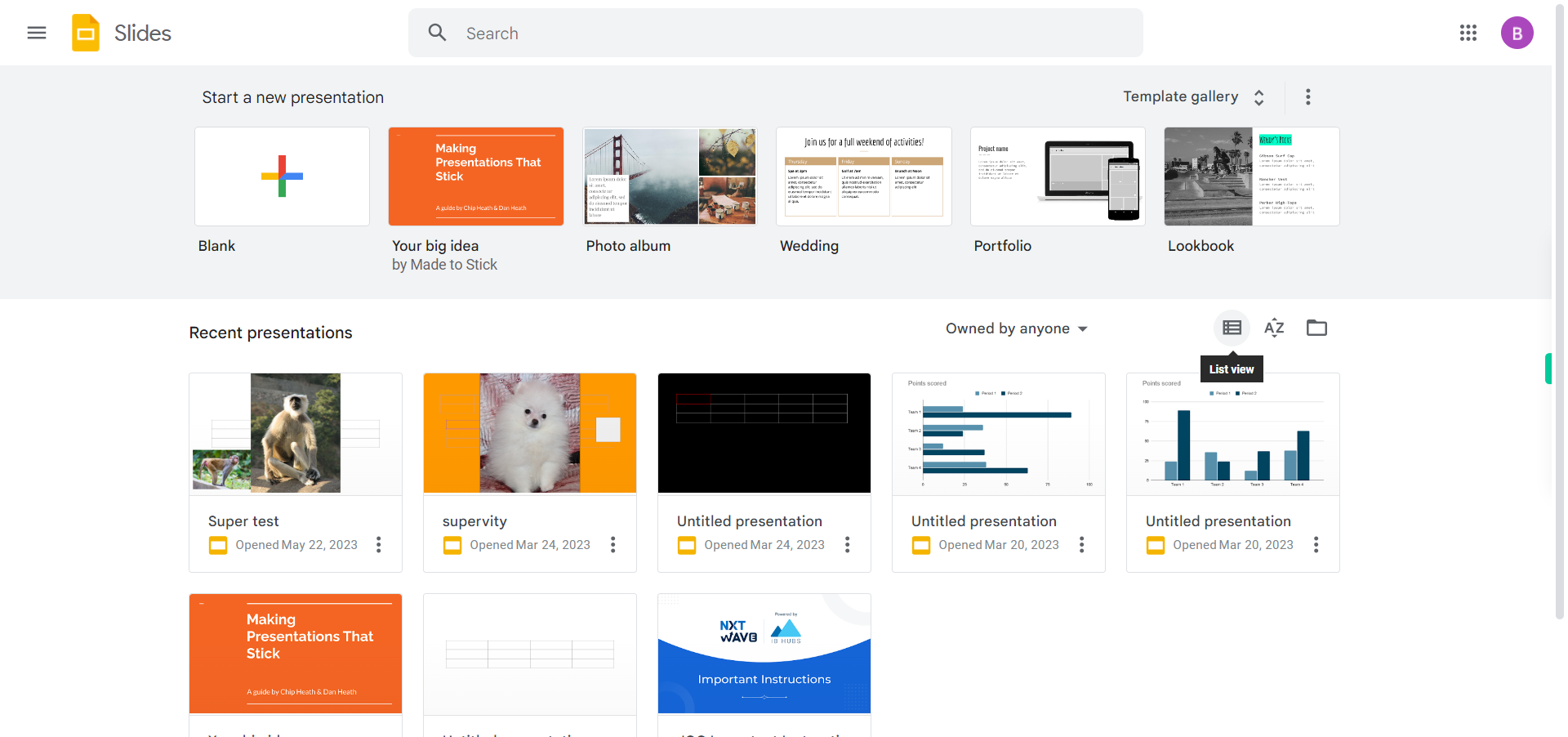Open the supervity presentation thumbnail
Screen dimensions: 1568x737
pos(530,434)
